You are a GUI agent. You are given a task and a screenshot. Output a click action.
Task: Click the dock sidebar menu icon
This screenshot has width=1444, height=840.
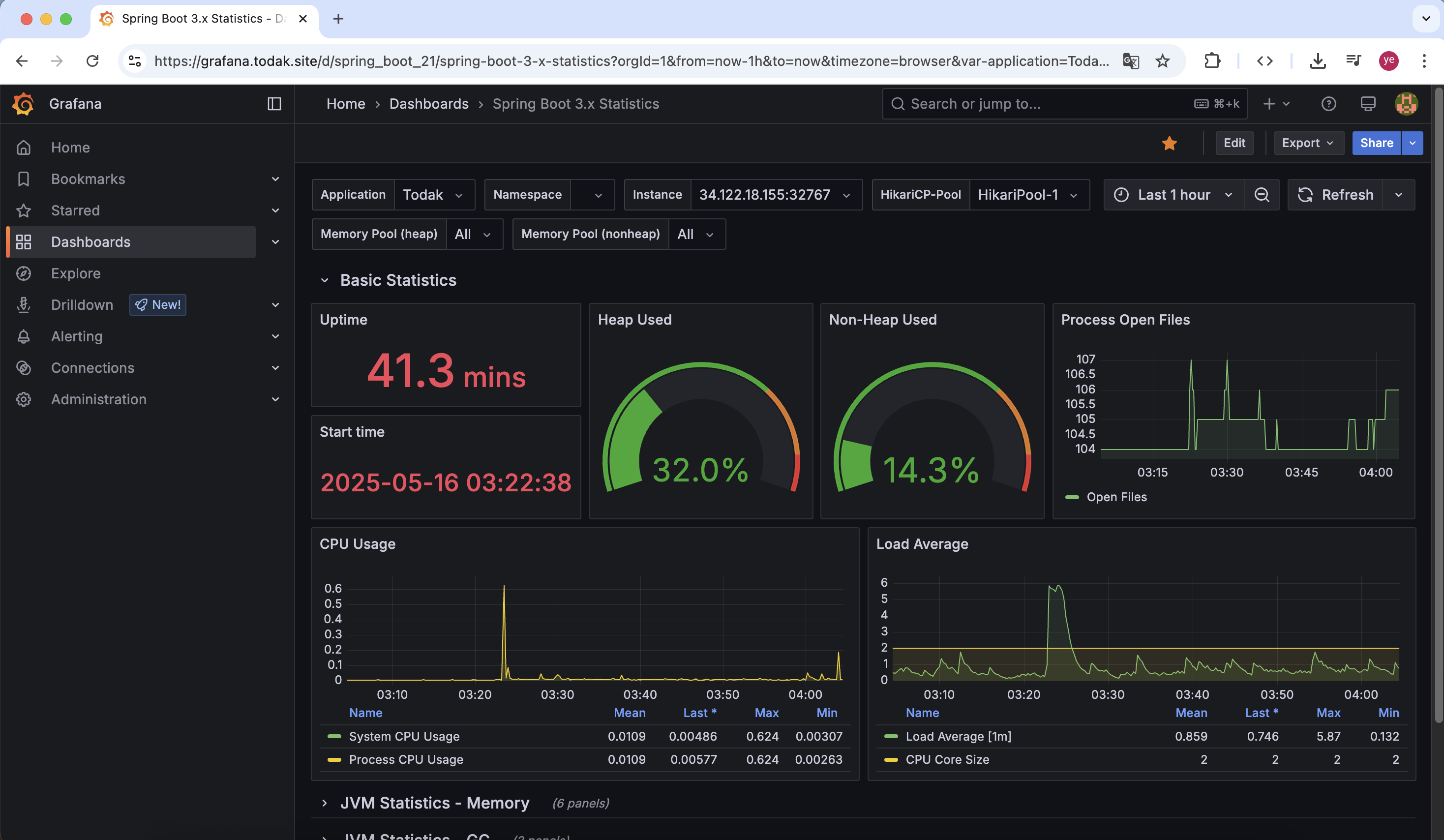[274, 104]
